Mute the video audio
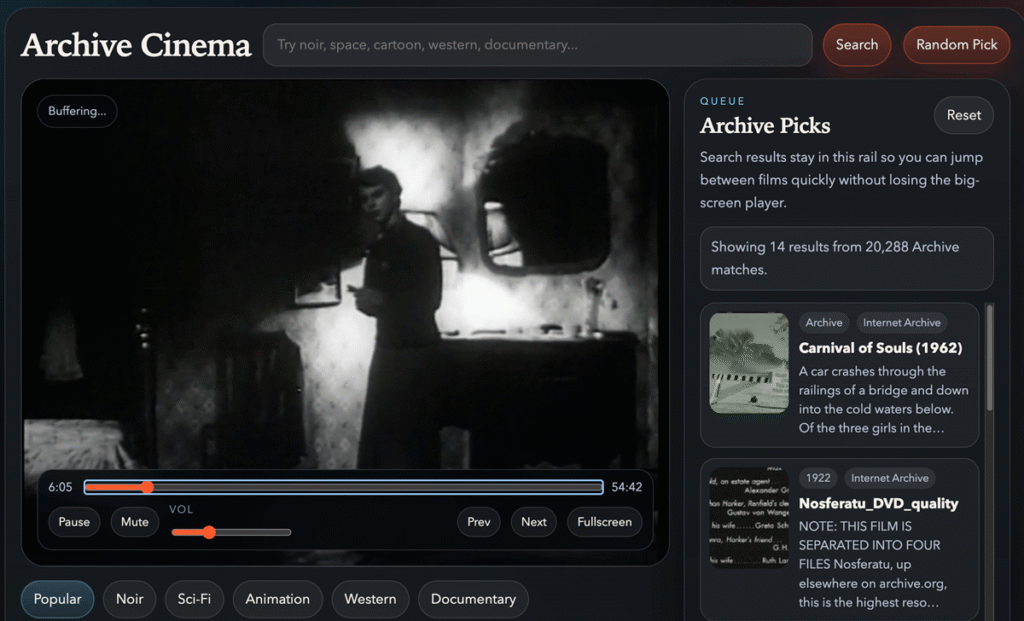Image resolution: width=1024 pixels, height=621 pixels. coord(135,522)
